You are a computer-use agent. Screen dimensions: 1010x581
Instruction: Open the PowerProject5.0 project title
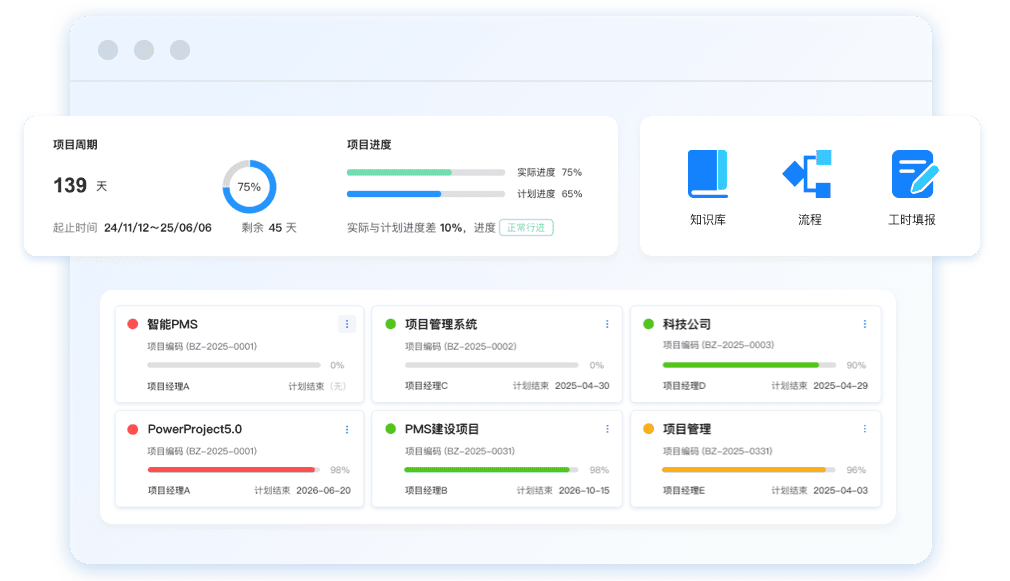[195, 429]
